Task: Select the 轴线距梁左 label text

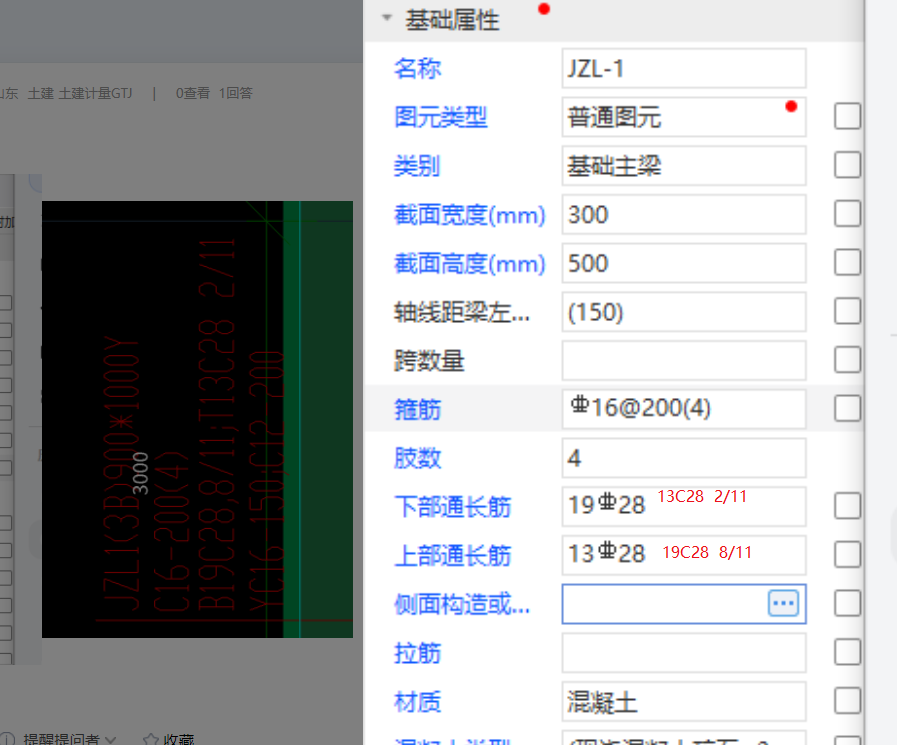Action: [462, 312]
